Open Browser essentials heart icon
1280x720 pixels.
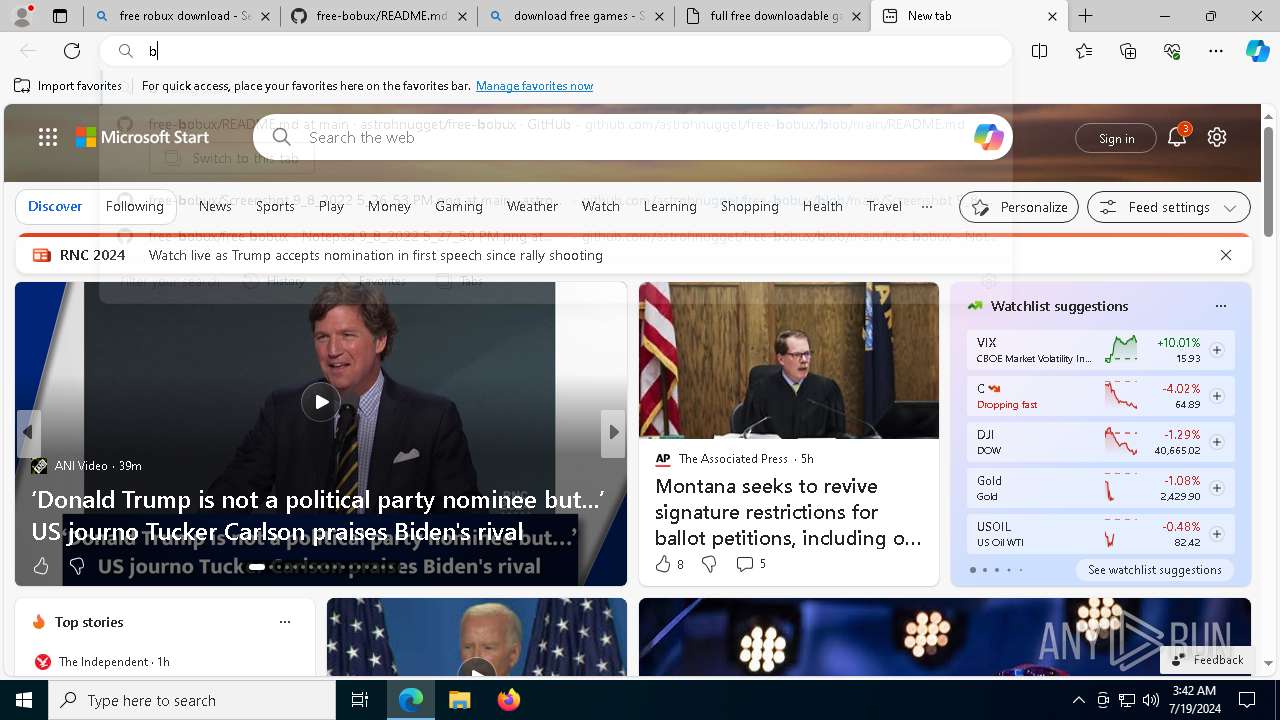[x=1172, y=51]
